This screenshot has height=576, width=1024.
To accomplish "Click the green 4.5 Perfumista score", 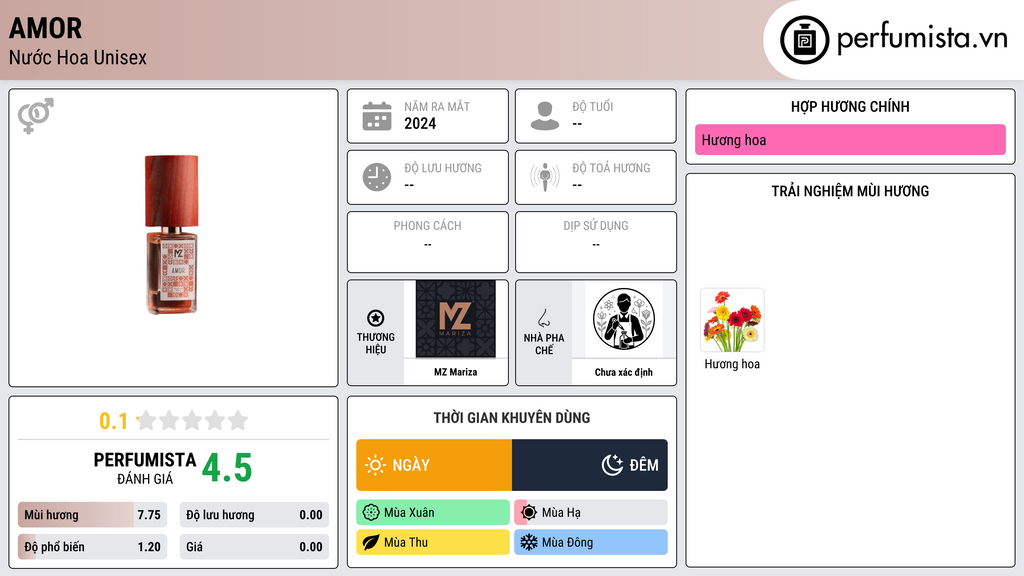I will pos(227,468).
